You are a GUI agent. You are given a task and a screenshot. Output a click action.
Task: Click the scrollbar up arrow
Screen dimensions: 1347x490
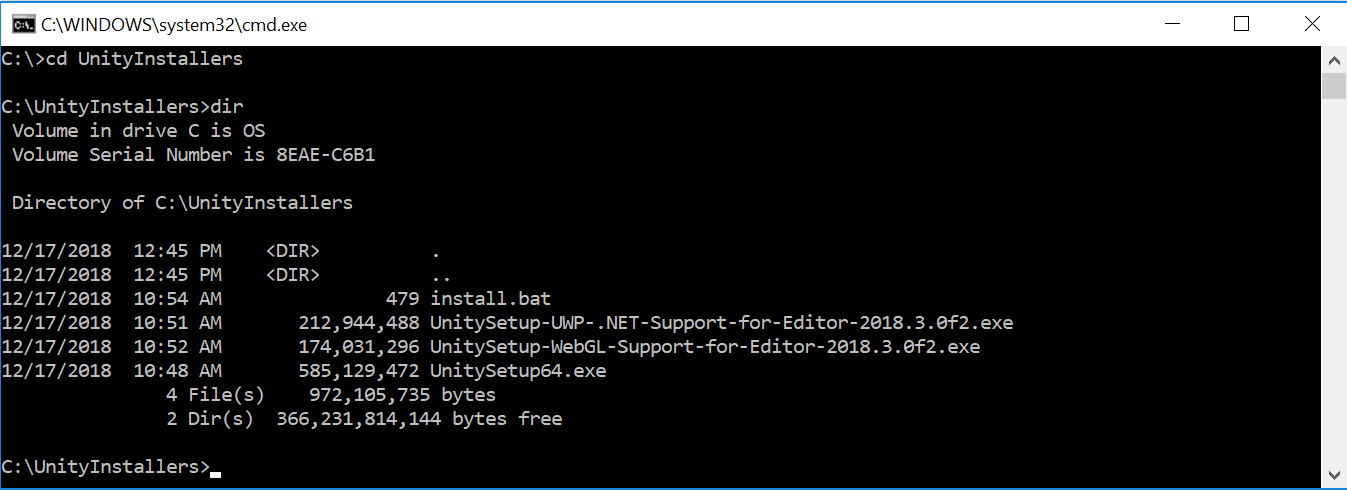1334,60
